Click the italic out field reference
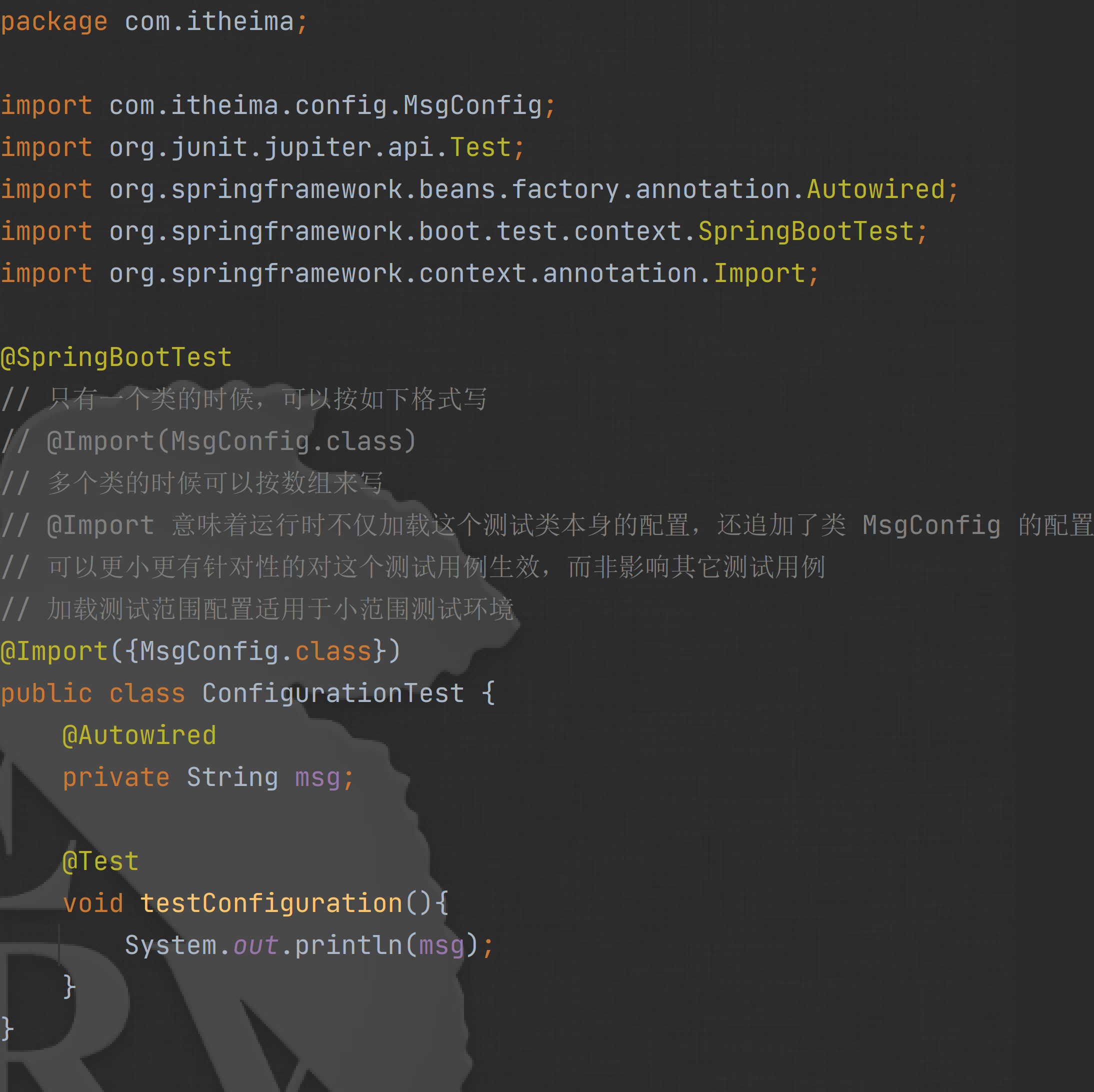The height and width of the screenshot is (1092, 1094). pos(255,946)
